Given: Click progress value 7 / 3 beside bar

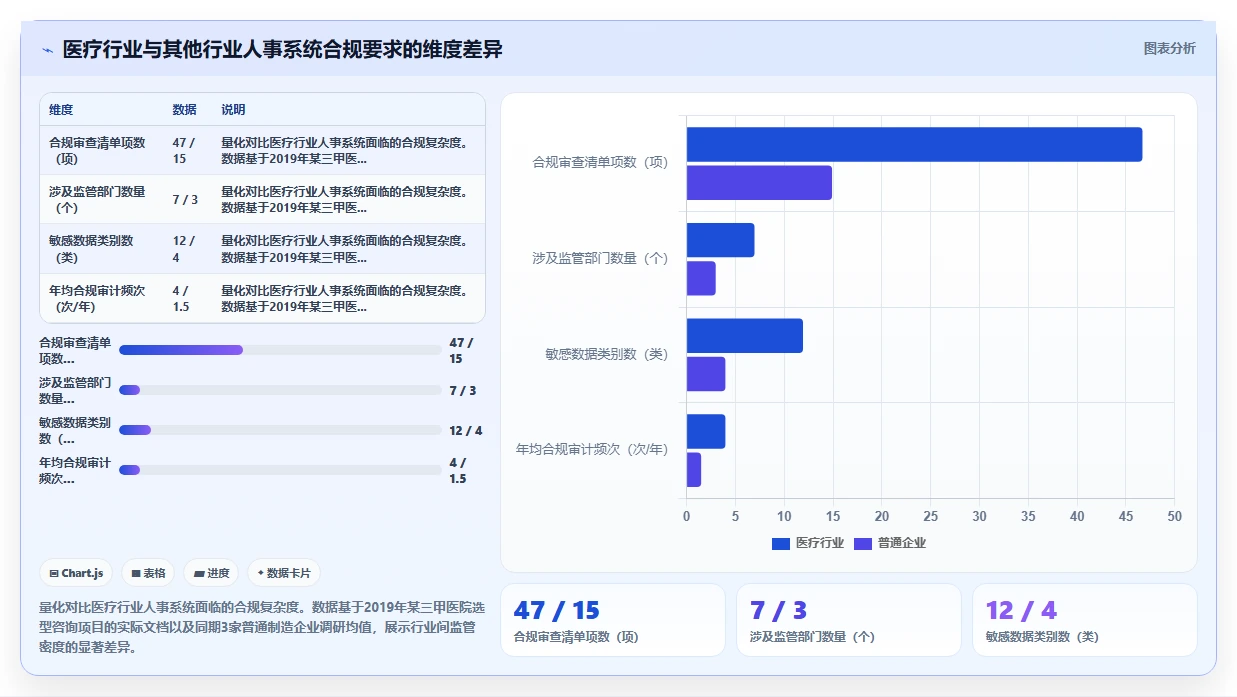Looking at the screenshot, I should click(463, 390).
